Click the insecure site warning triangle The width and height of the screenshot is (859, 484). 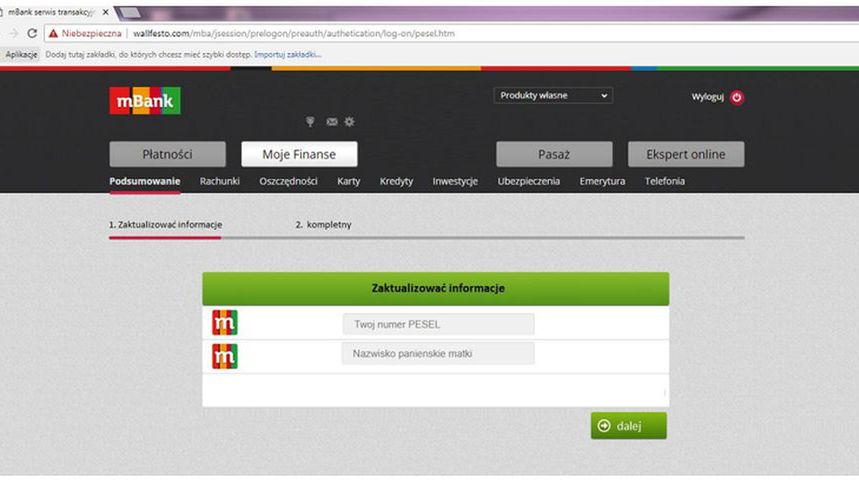pos(53,33)
